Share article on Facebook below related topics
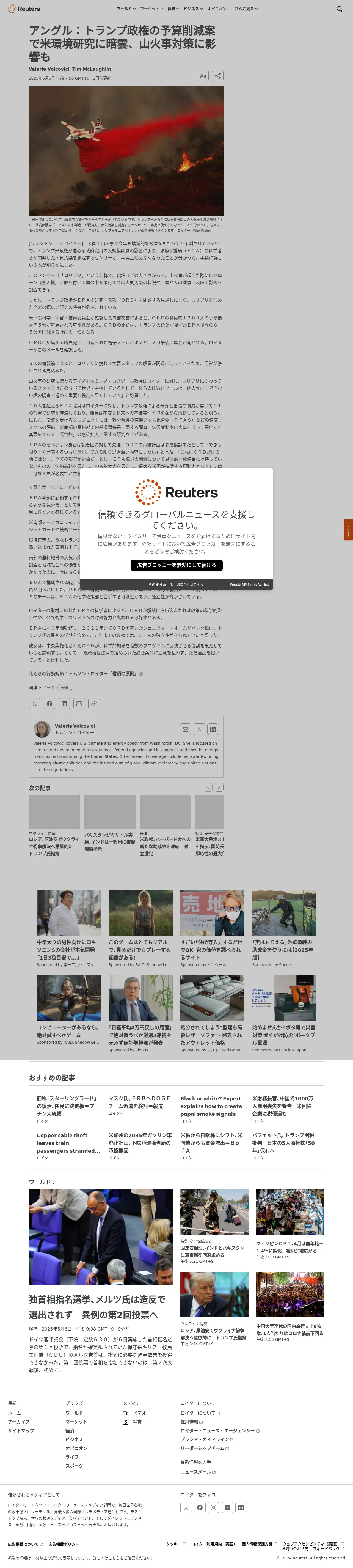The image size is (353, 1568). (x=49, y=704)
